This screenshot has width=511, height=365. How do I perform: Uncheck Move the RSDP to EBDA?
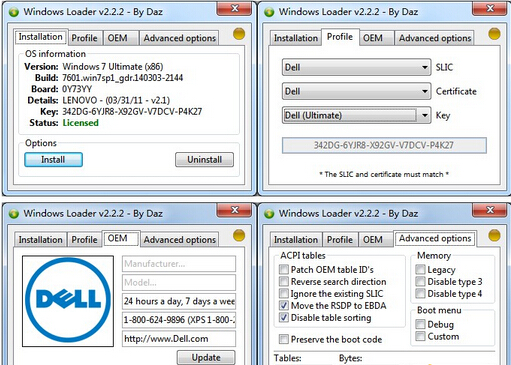click(x=284, y=305)
